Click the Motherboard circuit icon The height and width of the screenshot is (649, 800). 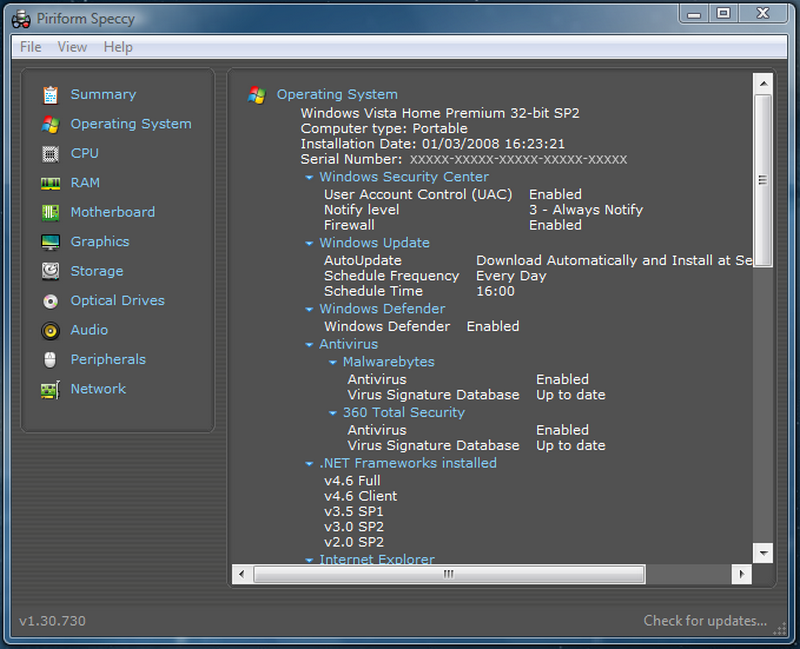[x=51, y=212]
